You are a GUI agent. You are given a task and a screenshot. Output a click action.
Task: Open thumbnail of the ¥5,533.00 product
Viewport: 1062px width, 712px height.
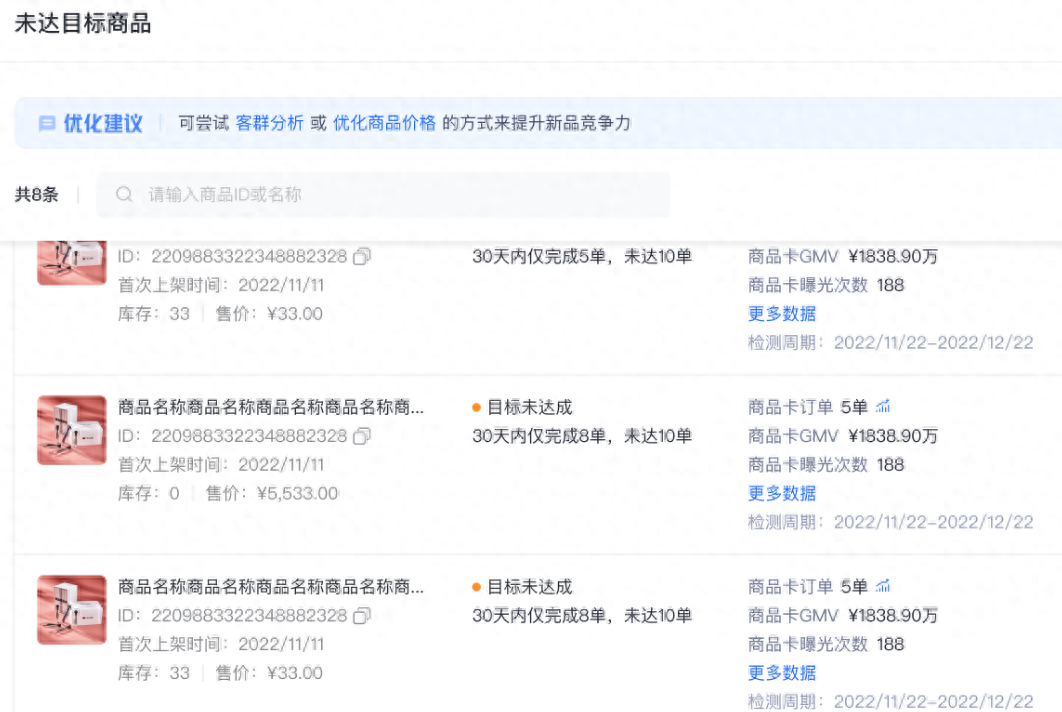(x=72, y=430)
